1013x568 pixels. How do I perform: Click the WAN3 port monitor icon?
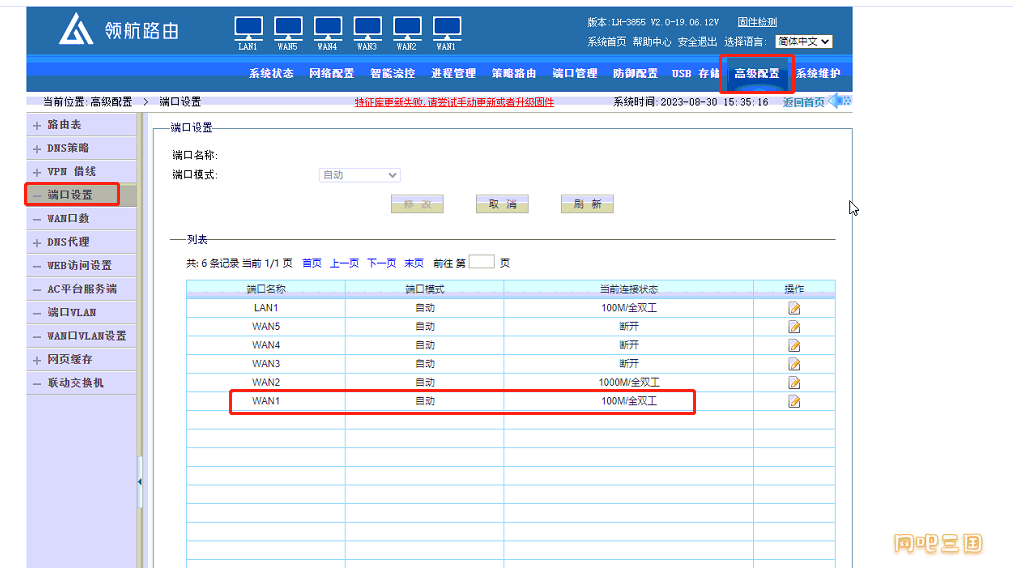[x=368, y=29]
